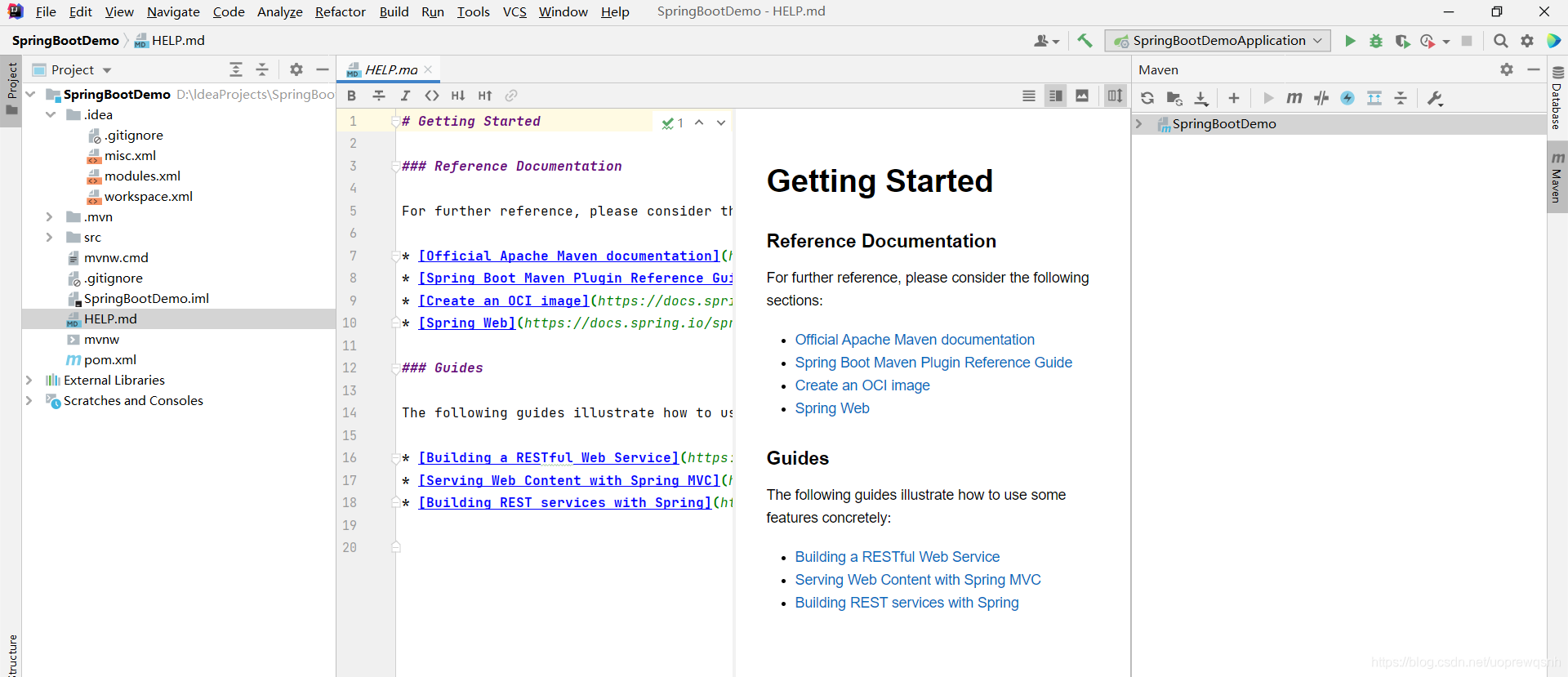Expand the .mvn folder

point(50,216)
